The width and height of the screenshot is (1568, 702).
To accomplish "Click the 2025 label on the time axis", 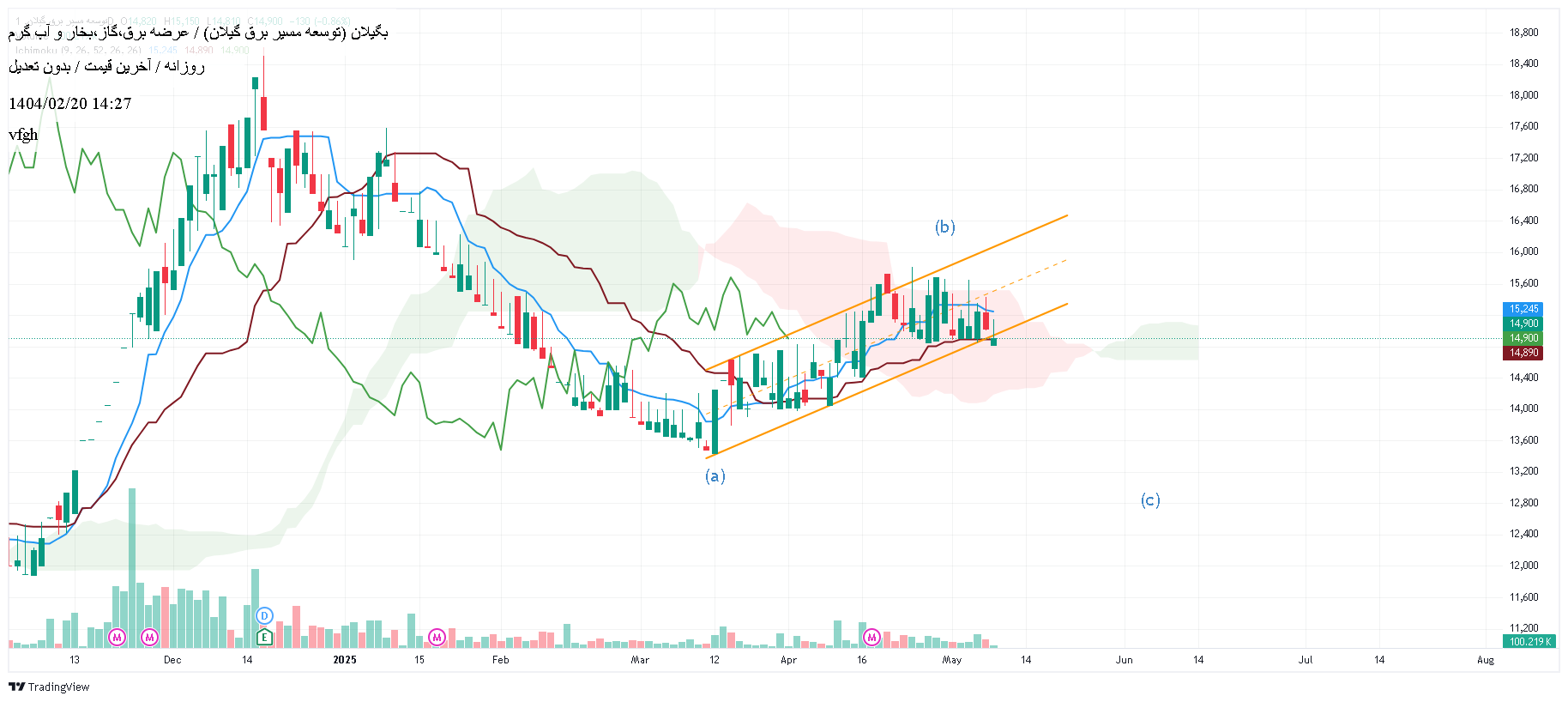I will point(344,660).
